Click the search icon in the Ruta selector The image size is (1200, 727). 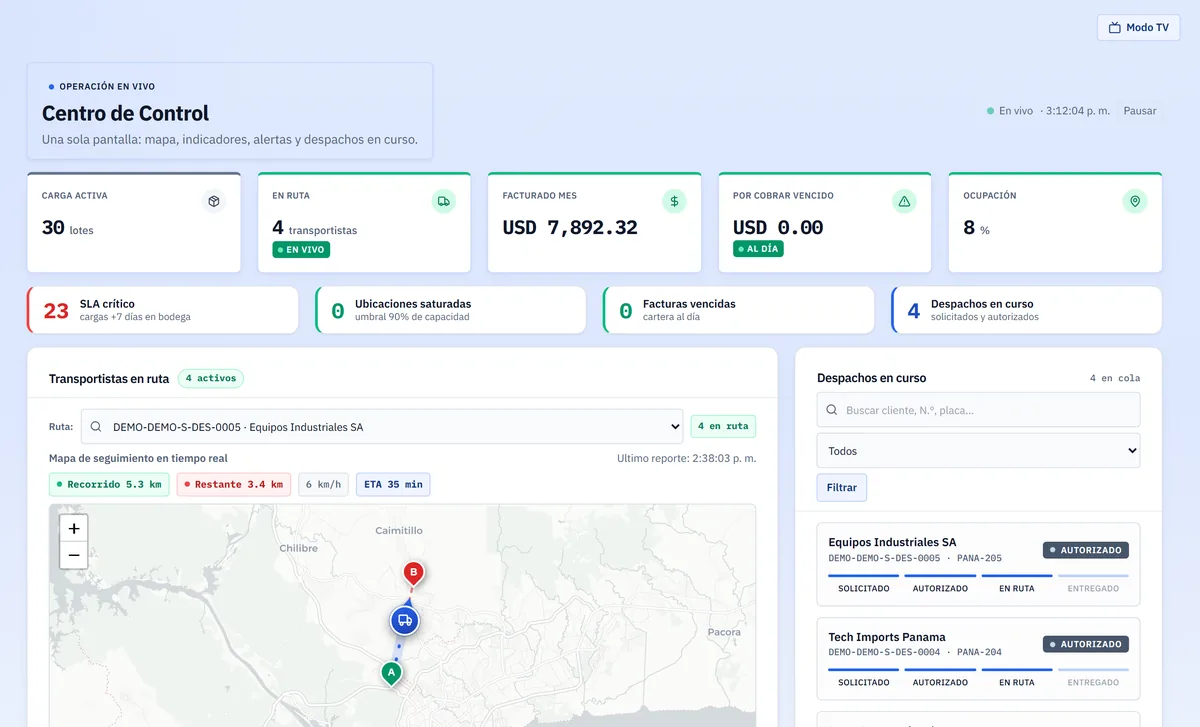tap(96, 427)
